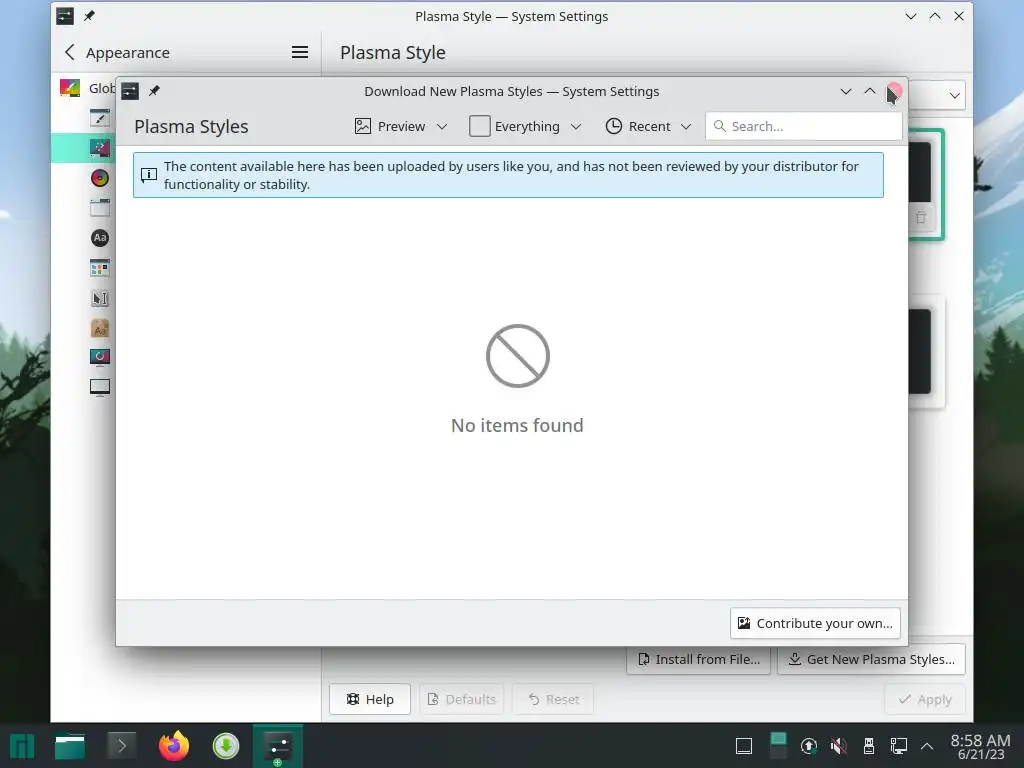Click the show desktop tray icon
This screenshot has width=1024, height=768.
tap(744, 746)
